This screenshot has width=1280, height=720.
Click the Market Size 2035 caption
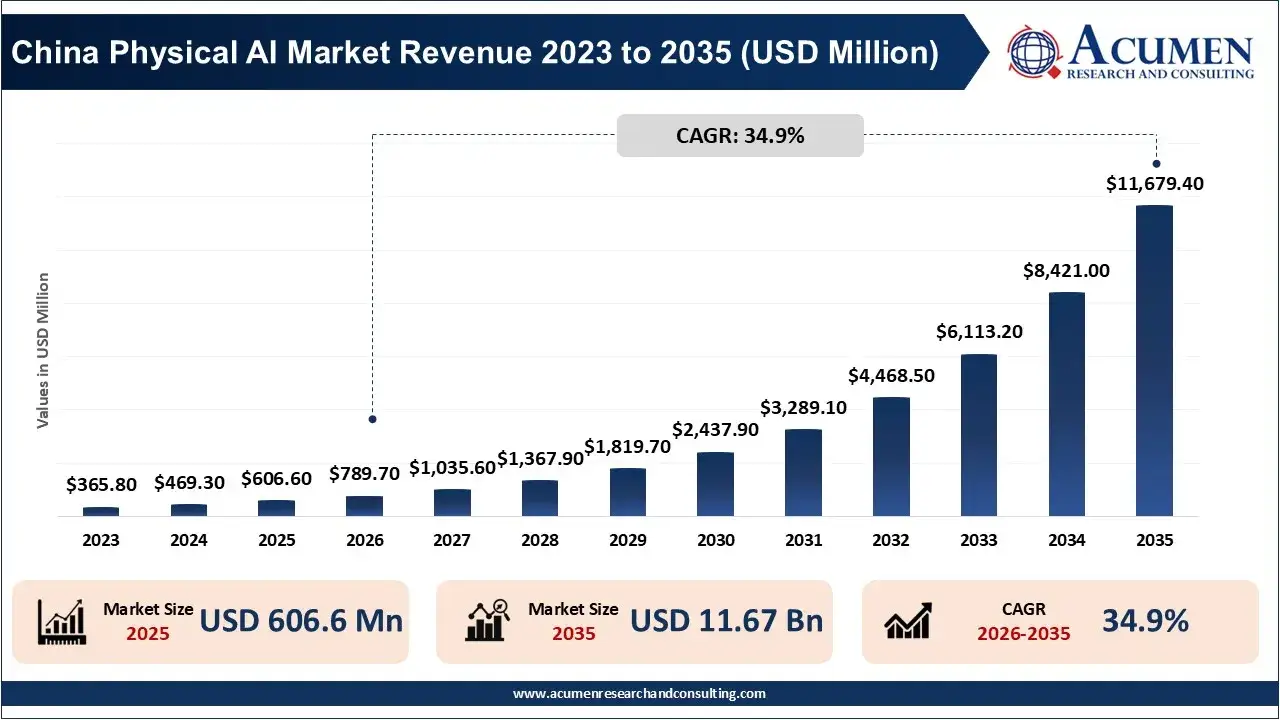pyautogui.click(x=573, y=621)
